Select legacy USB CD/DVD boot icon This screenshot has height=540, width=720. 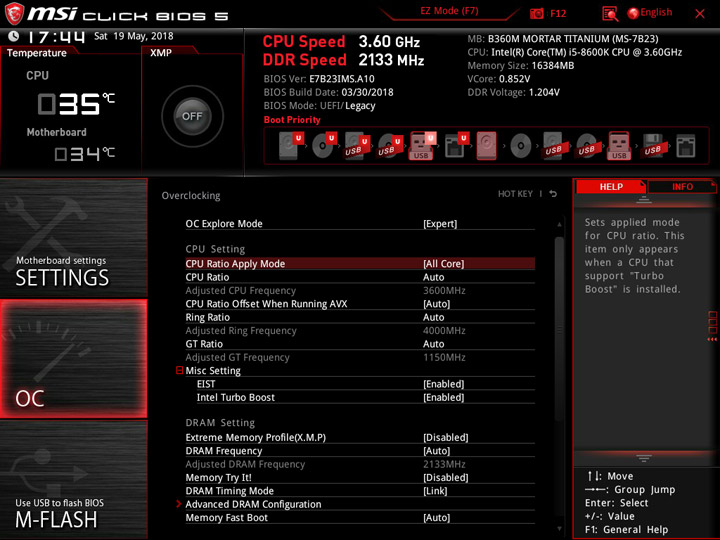(587, 146)
